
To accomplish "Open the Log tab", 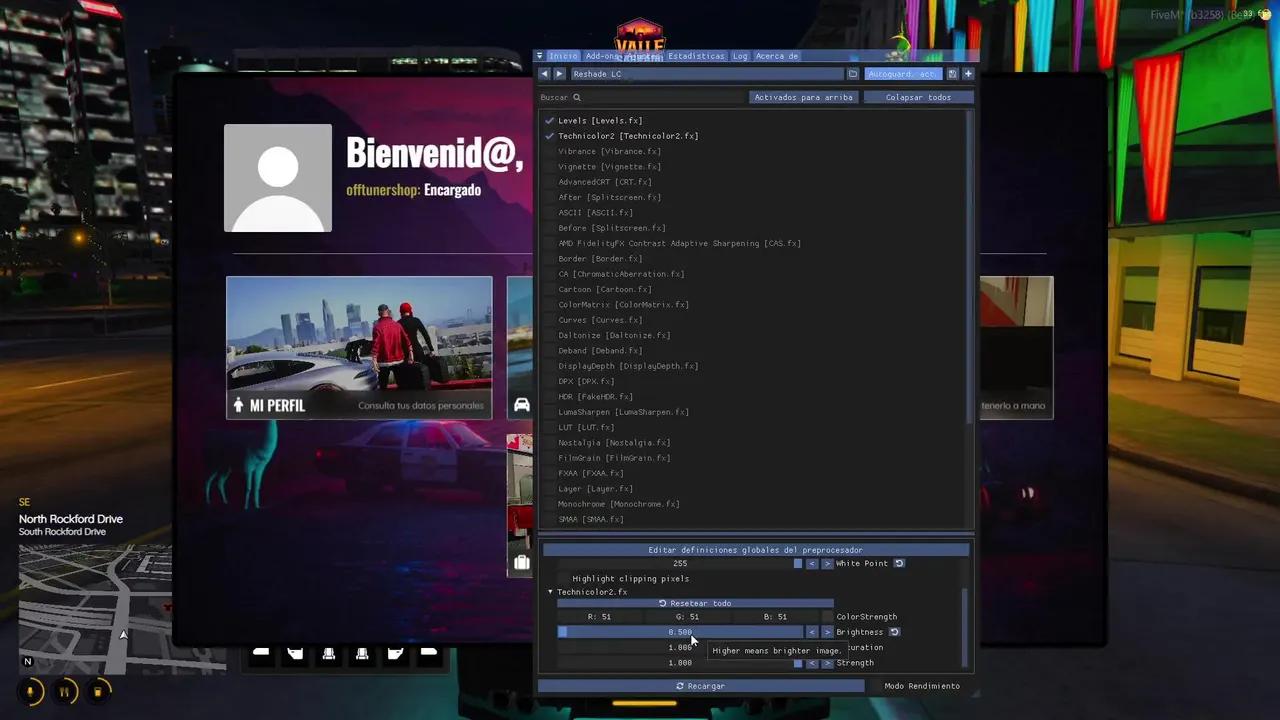I will [740, 56].
